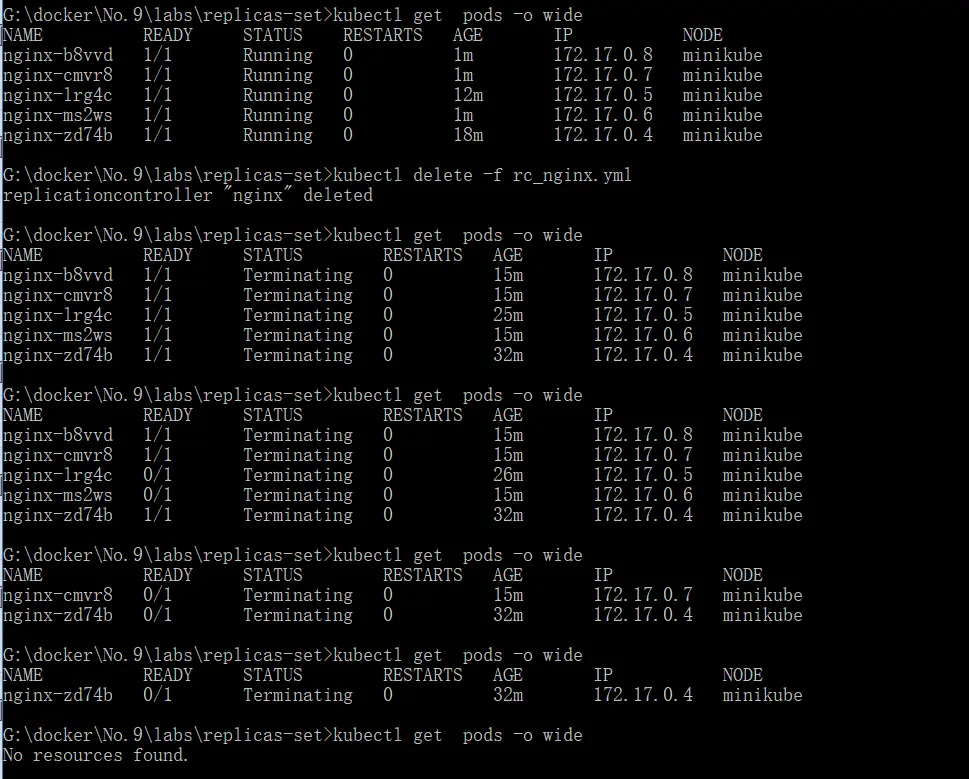The height and width of the screenshot is (779, 969).
Task: Click the '12m' age of nginx-lrg4c
Action: click(468, 95)
